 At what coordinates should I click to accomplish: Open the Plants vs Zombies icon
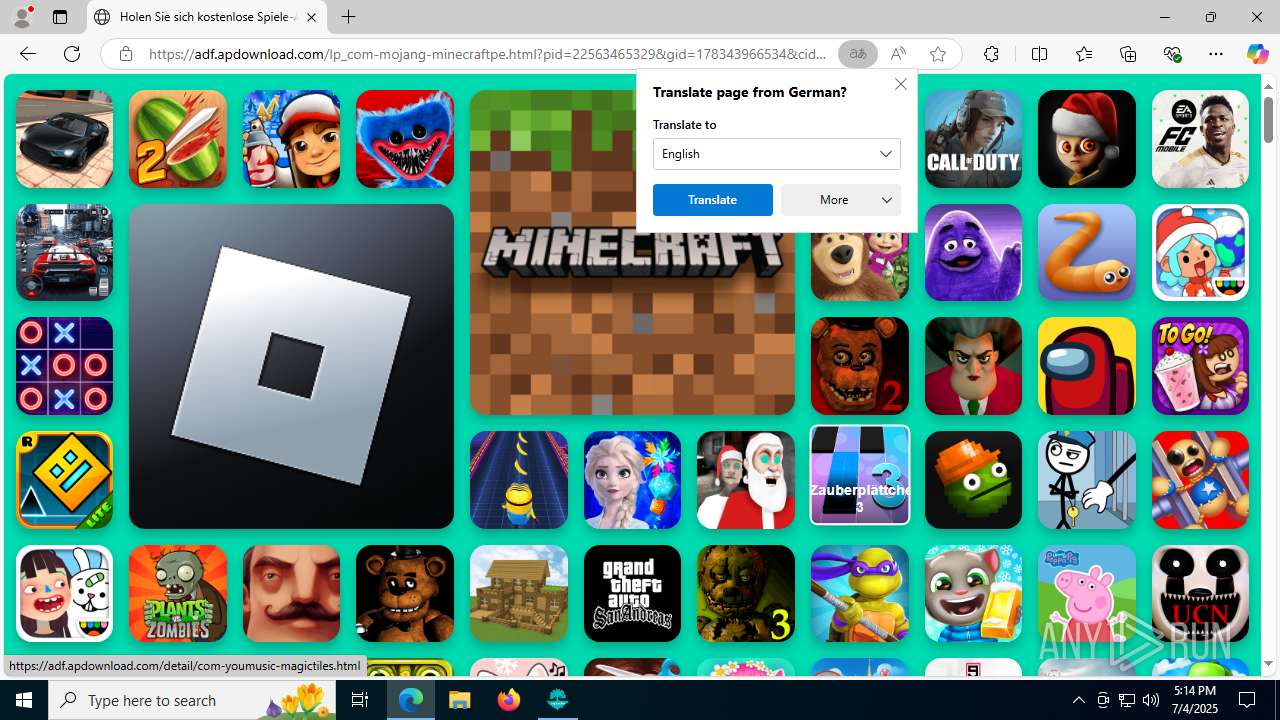click(178, 593)
